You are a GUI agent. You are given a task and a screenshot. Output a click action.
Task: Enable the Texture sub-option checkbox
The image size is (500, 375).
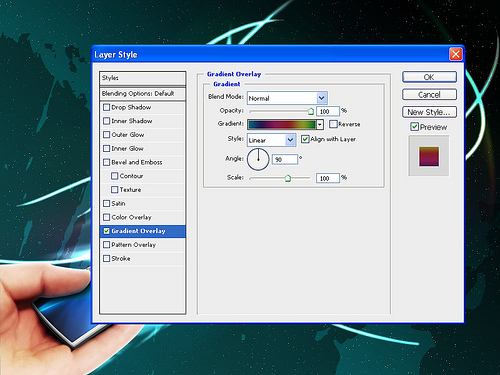[115, 189]
